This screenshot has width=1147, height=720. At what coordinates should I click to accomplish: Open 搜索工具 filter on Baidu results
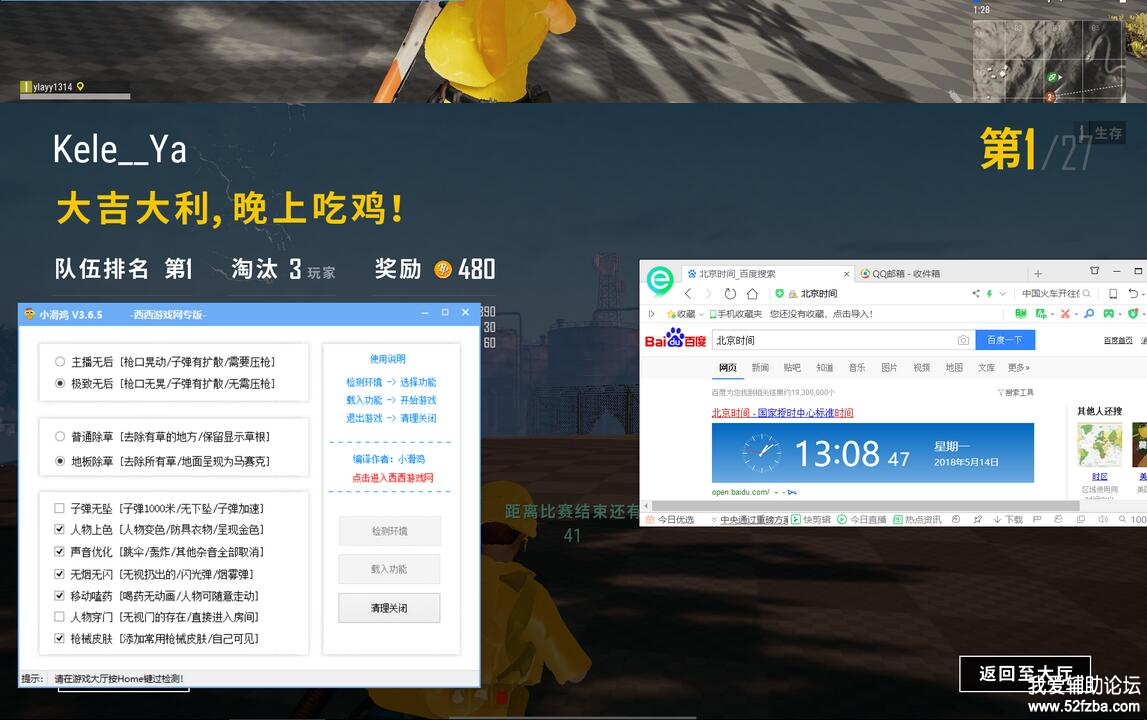click(1015, 393)
